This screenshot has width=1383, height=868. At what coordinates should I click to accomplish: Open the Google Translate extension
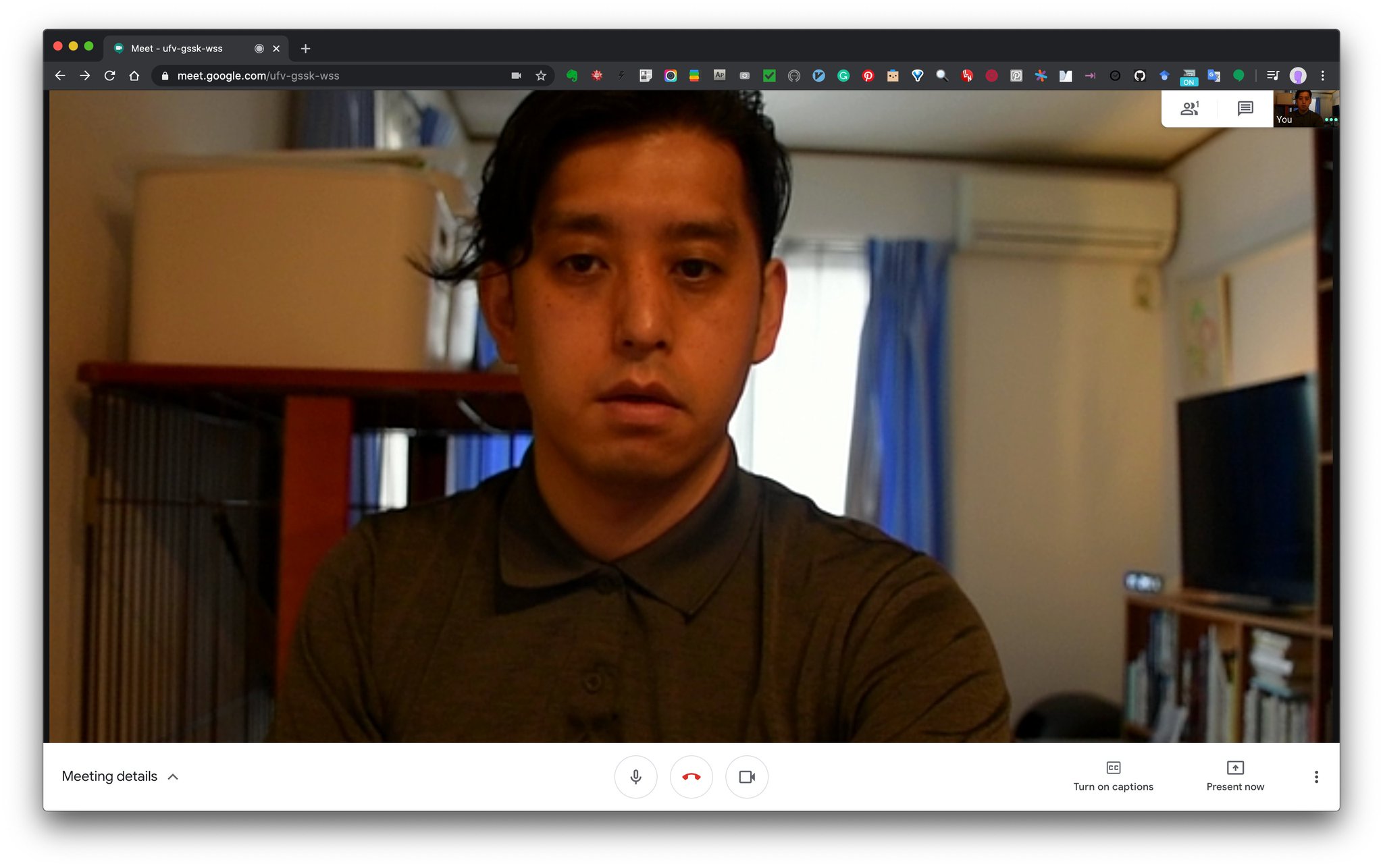pyautogui.click(x=1214, y=76)
